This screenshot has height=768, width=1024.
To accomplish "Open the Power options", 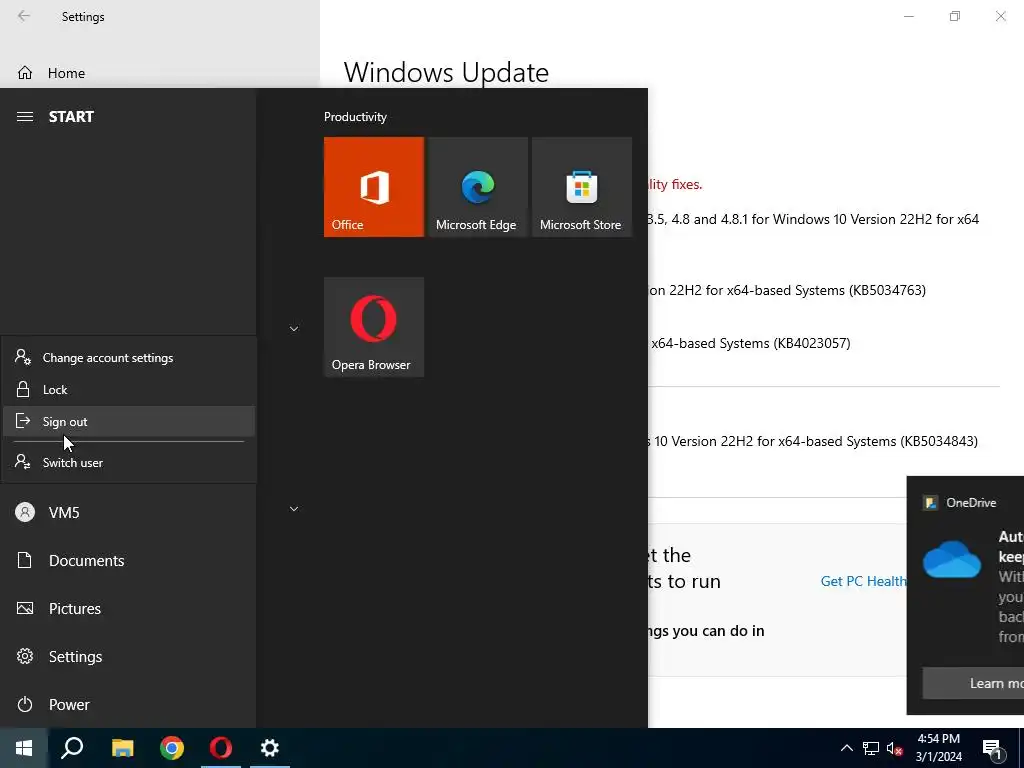I will (x=128, y=704).
